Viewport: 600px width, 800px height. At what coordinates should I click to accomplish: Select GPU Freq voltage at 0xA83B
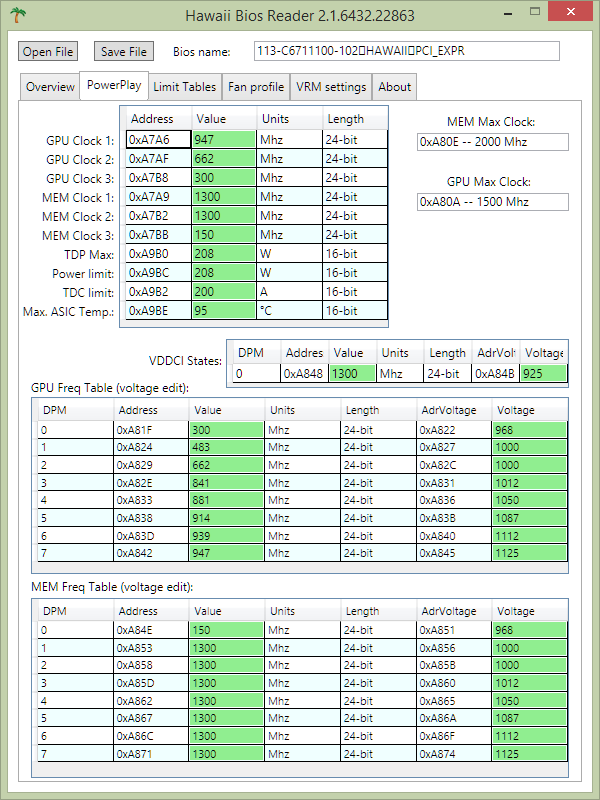pos(530,518)
